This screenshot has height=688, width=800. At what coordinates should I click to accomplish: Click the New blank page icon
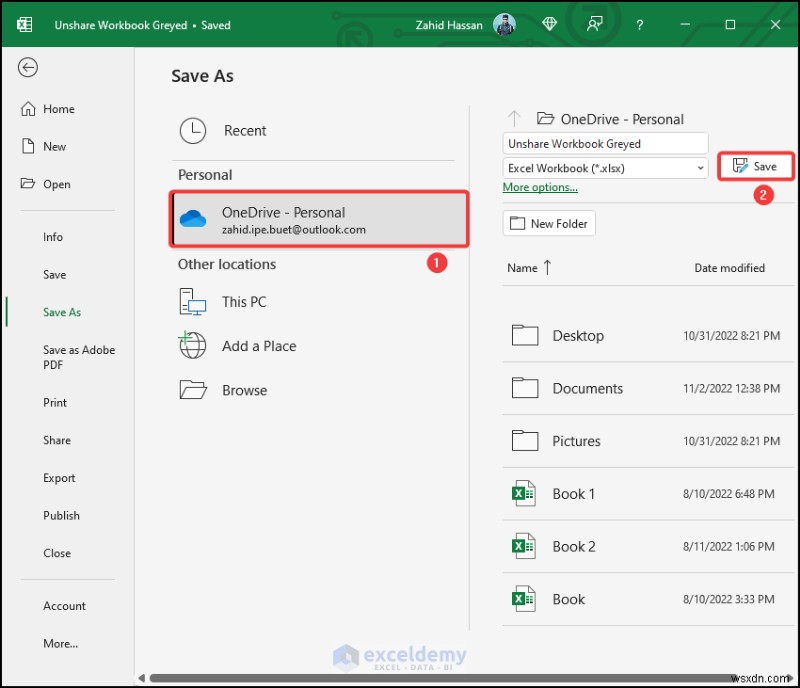[x=28, y=146]
